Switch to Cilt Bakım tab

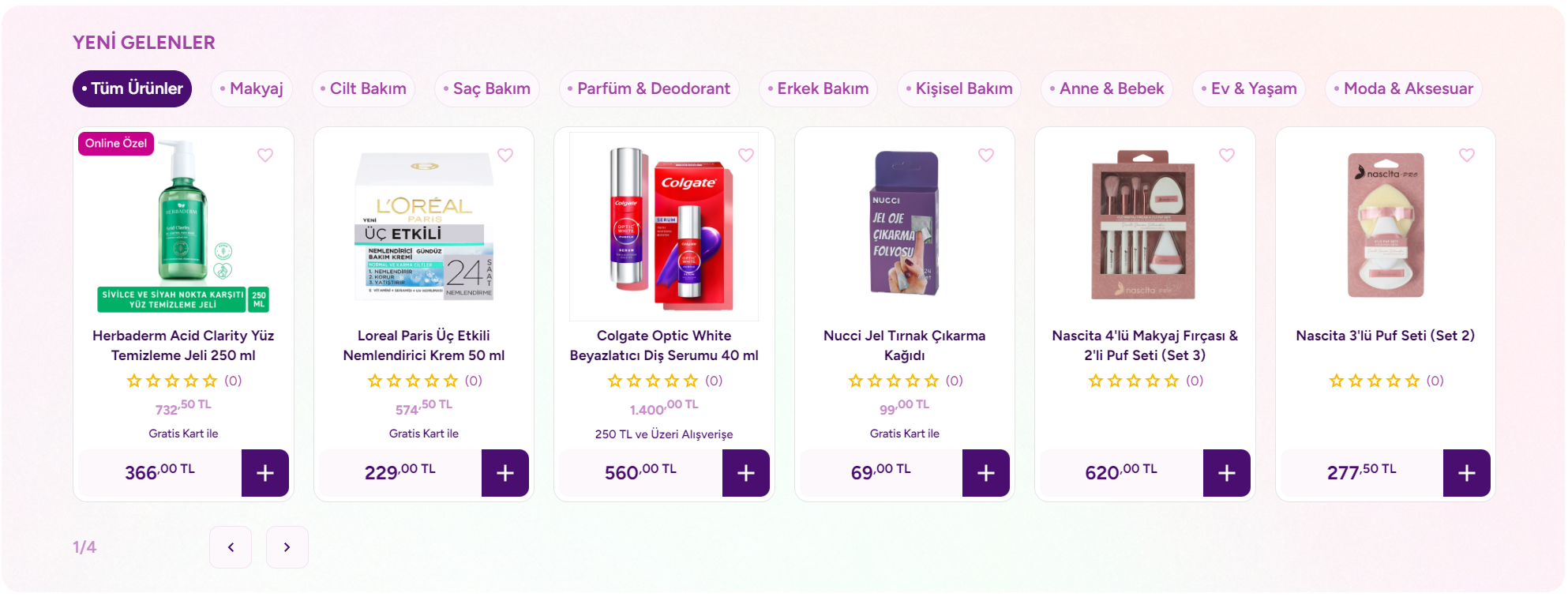coord(363,88)
